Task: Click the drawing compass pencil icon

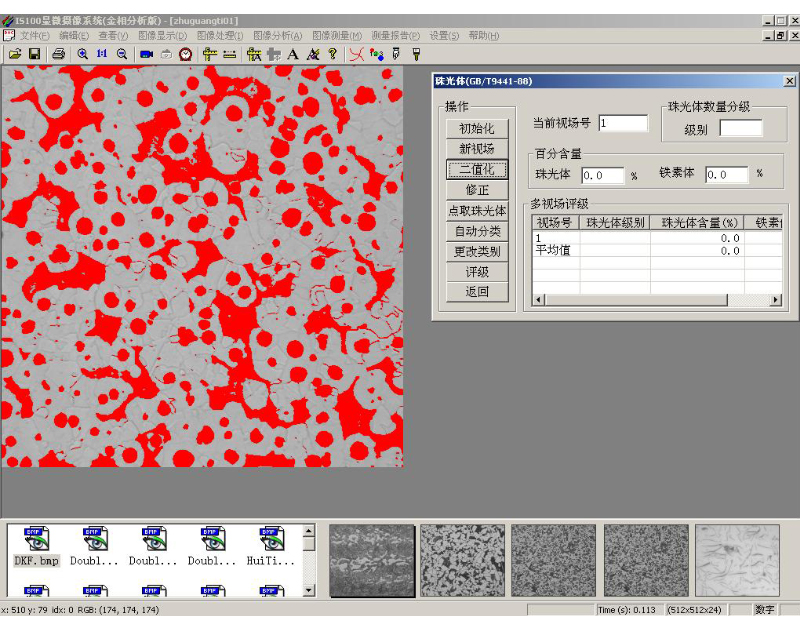Action: tap(313, 54)
